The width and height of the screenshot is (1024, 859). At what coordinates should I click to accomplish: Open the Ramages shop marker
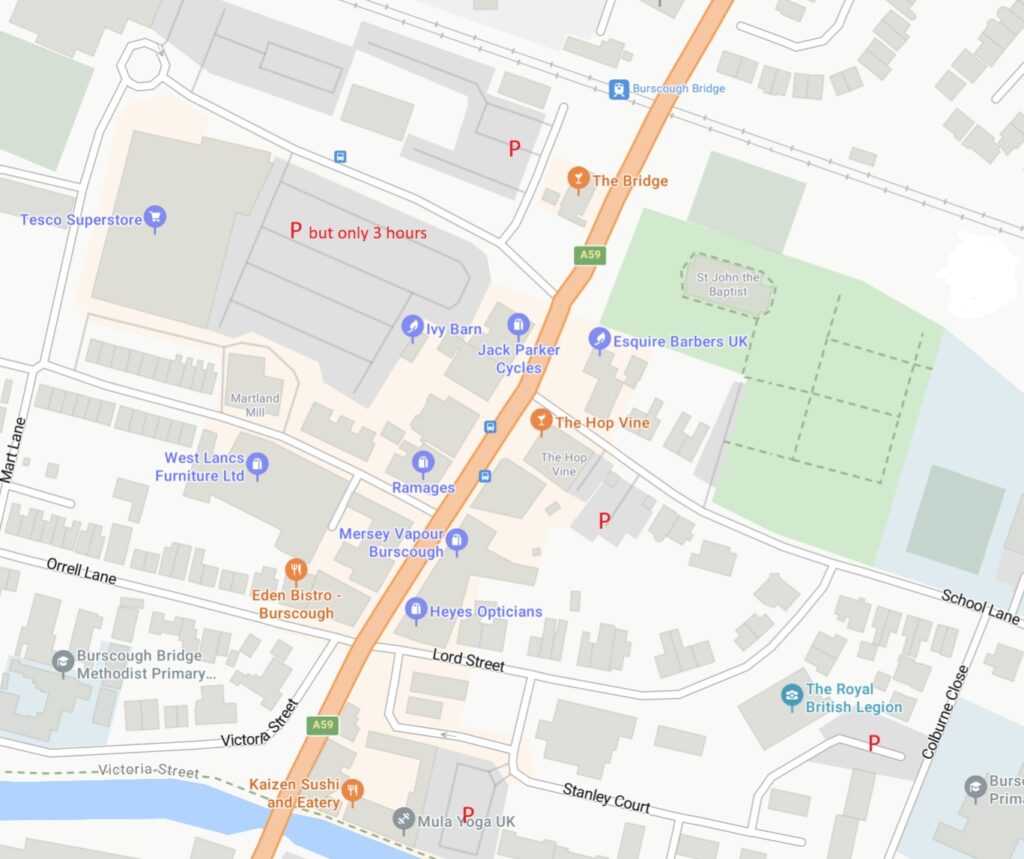click(423, 464)
